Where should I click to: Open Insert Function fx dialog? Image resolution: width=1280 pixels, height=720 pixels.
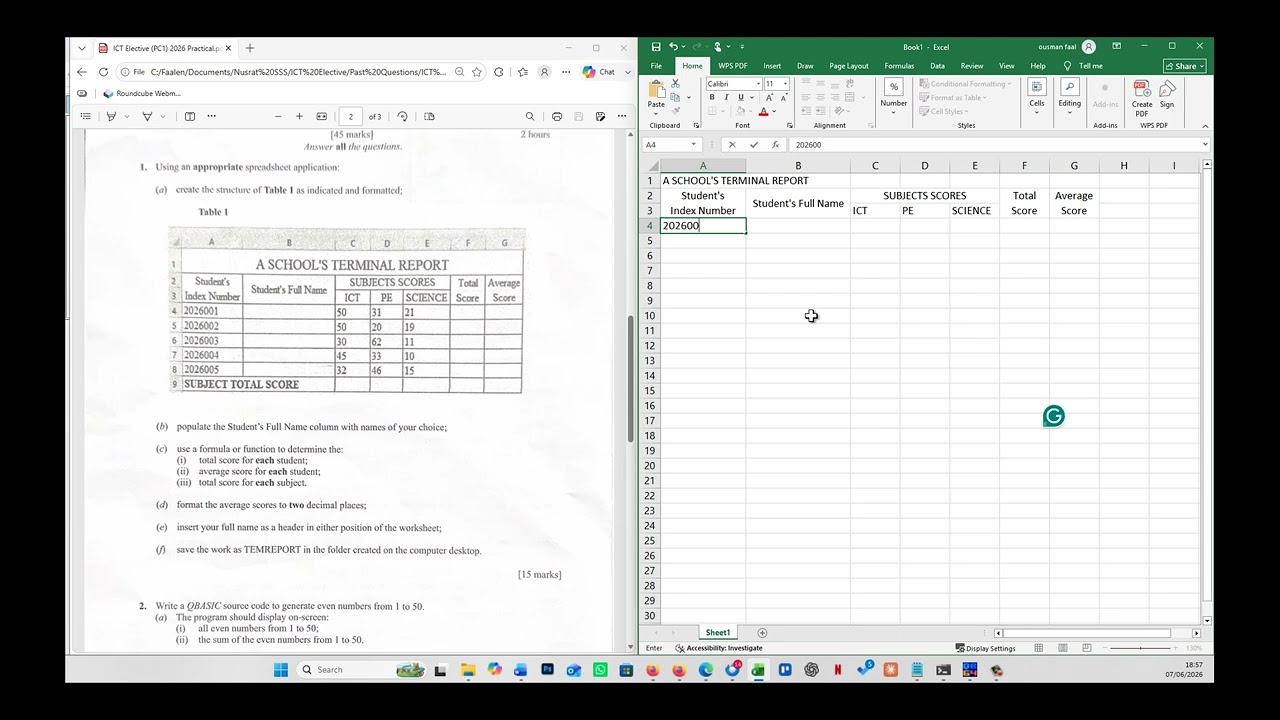(775, 145)
